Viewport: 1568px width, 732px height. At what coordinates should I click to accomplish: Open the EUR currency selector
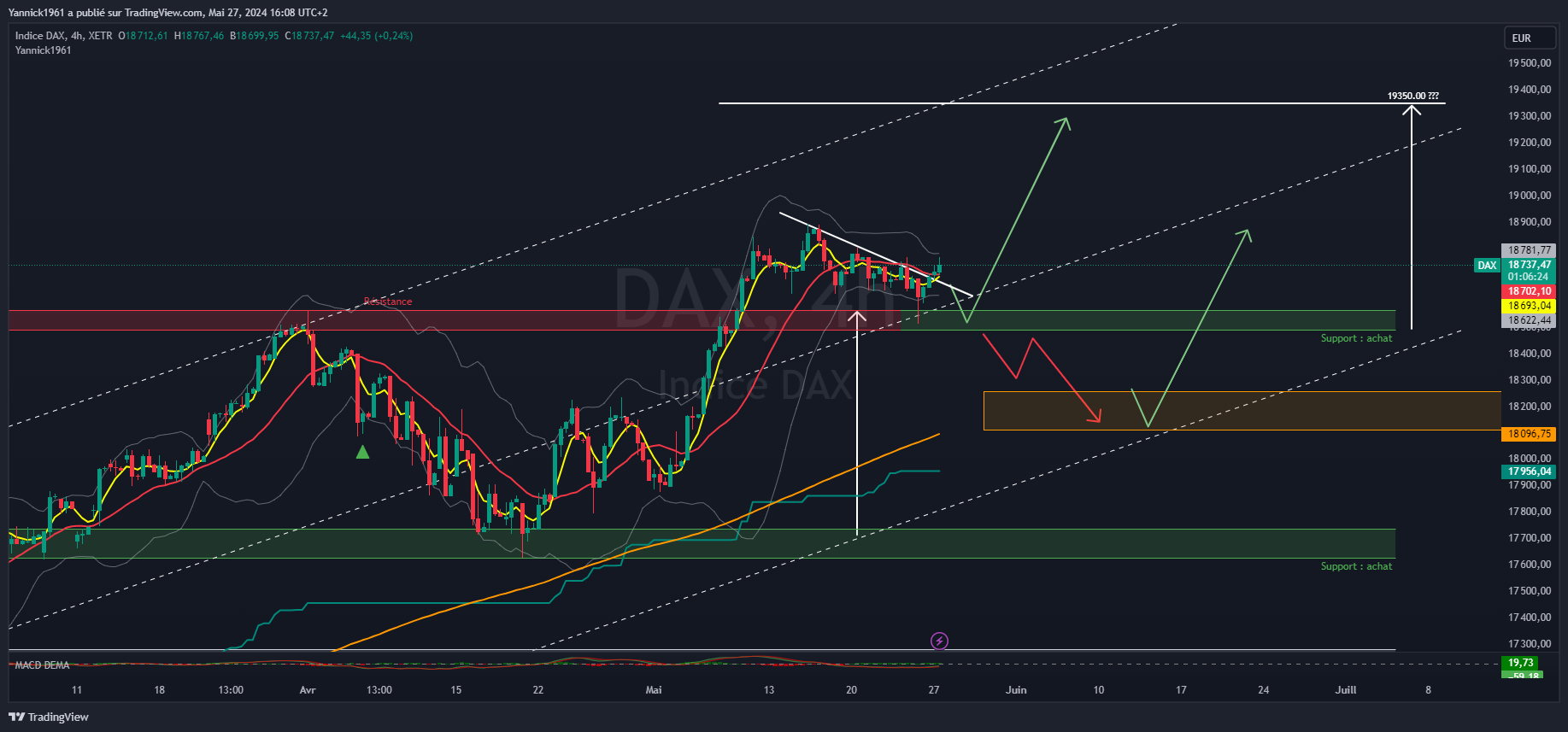pos(1530,38)
